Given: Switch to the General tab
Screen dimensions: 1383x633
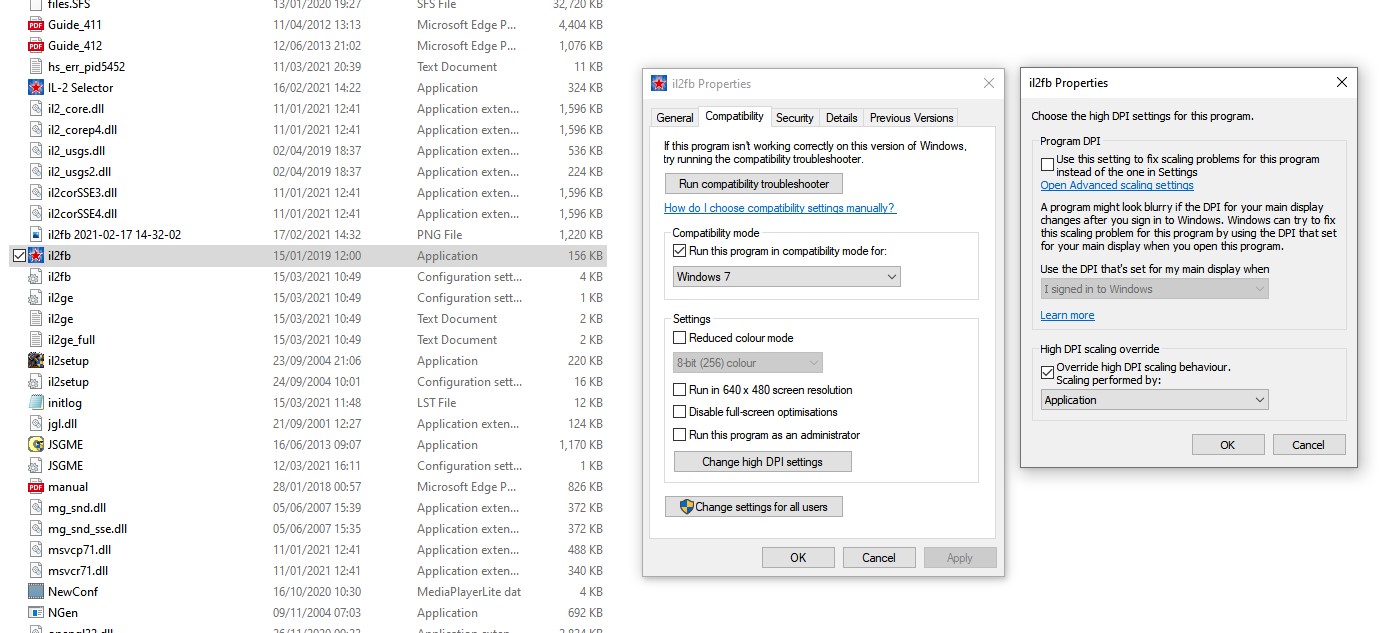Looking at the screenshot, I should pyautogui.click(x=675, y=118).
